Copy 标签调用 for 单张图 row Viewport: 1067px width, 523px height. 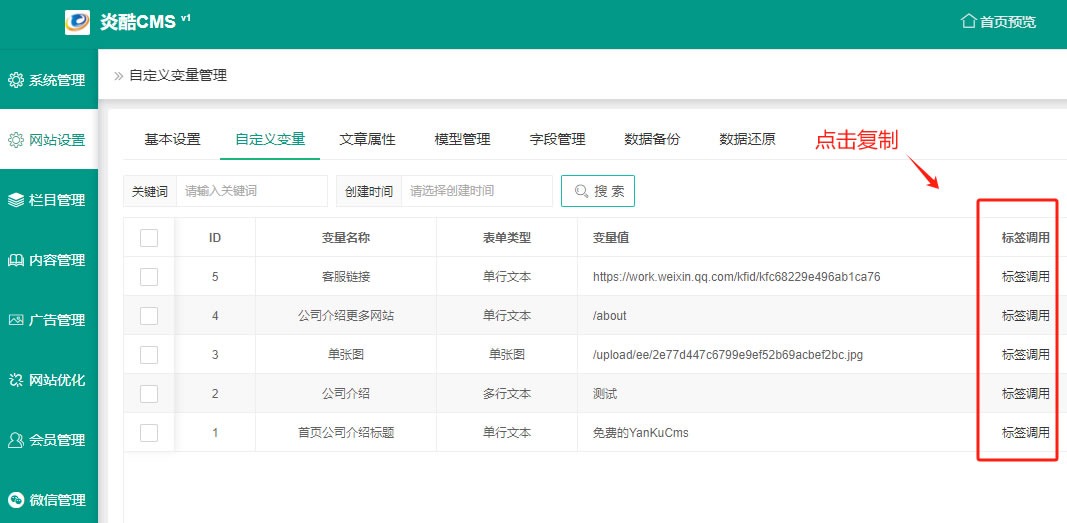[x=1025, y=355]
